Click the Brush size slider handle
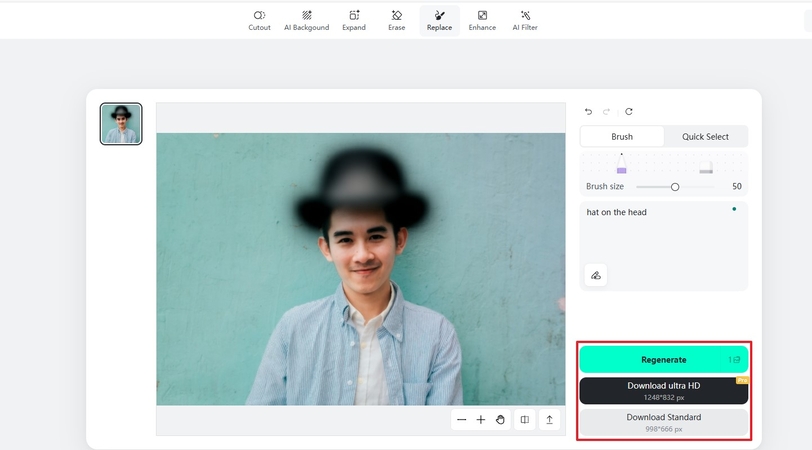 click(675, 187)
